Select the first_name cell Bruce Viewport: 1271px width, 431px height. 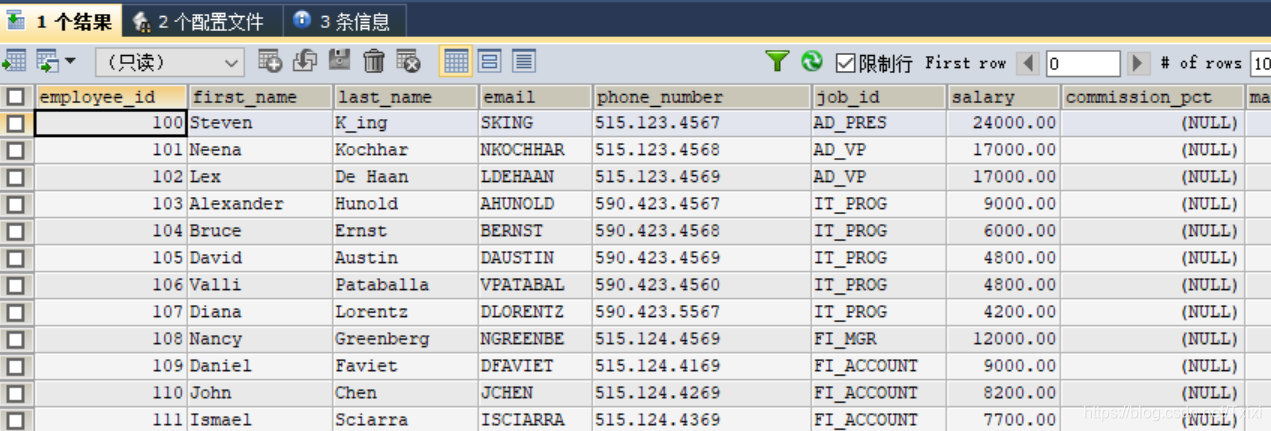pyautogui.click(x=260, y=231)
